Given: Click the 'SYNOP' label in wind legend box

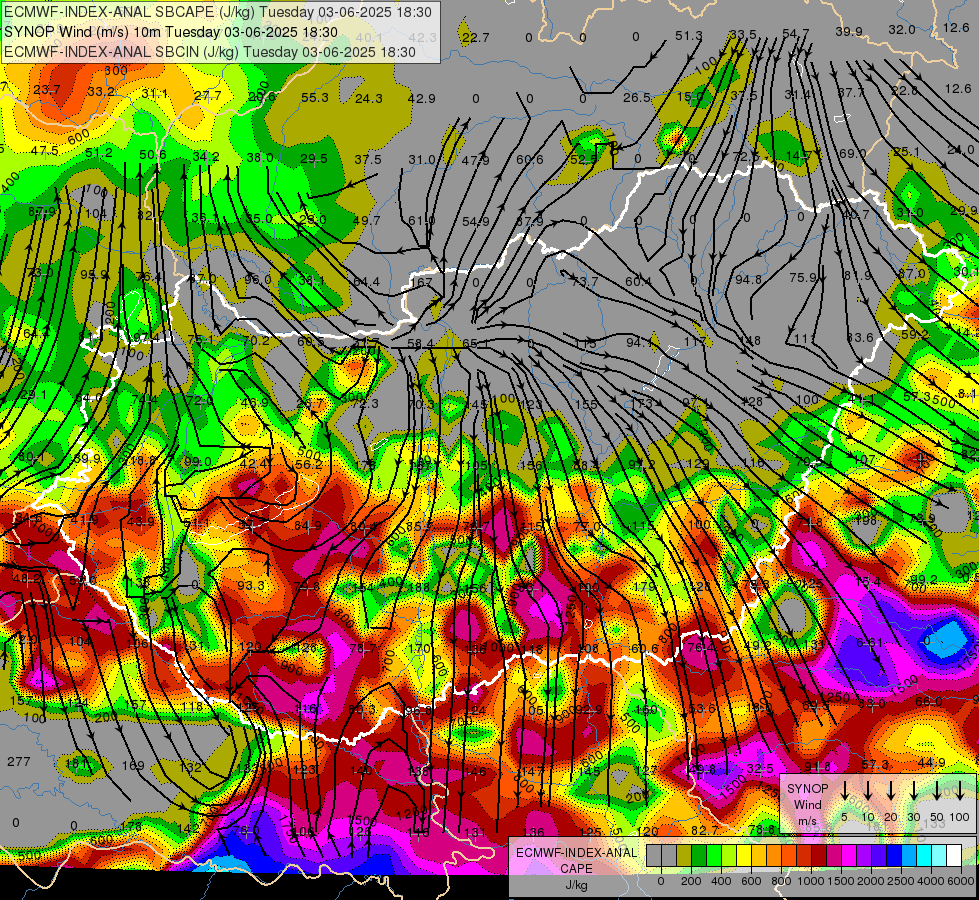Looking at the screenshot, I should 808,789.
